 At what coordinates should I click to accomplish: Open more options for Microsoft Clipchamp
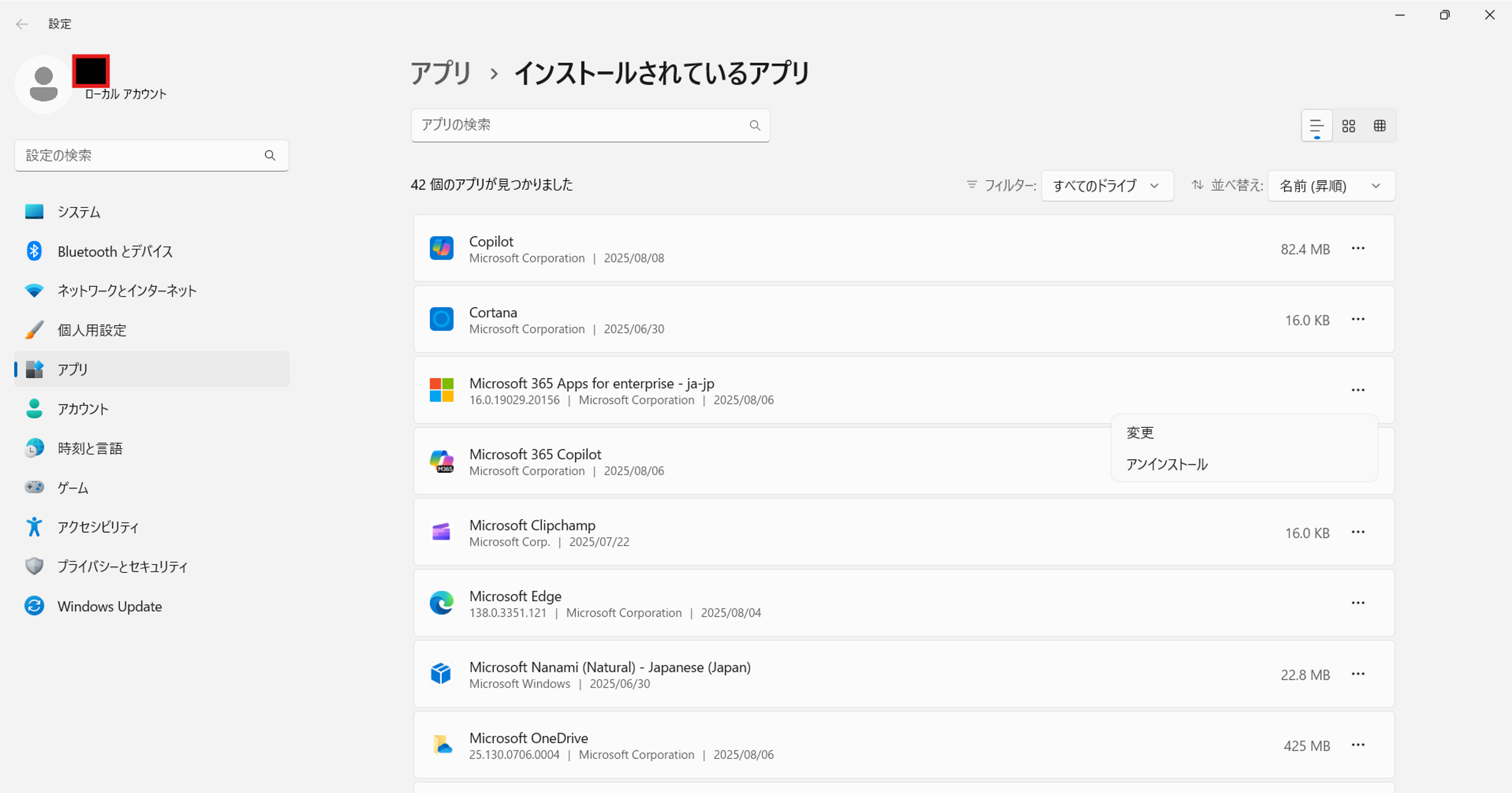[x=1357, y=532]
